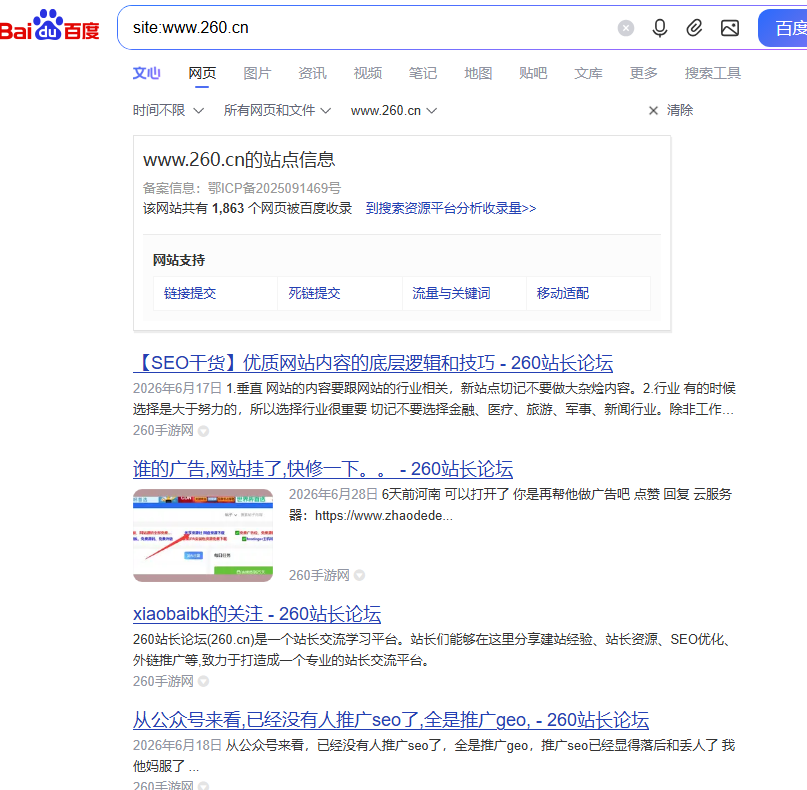
Task: Open the 更多 tab menu
Action: (x=643, y=73)
